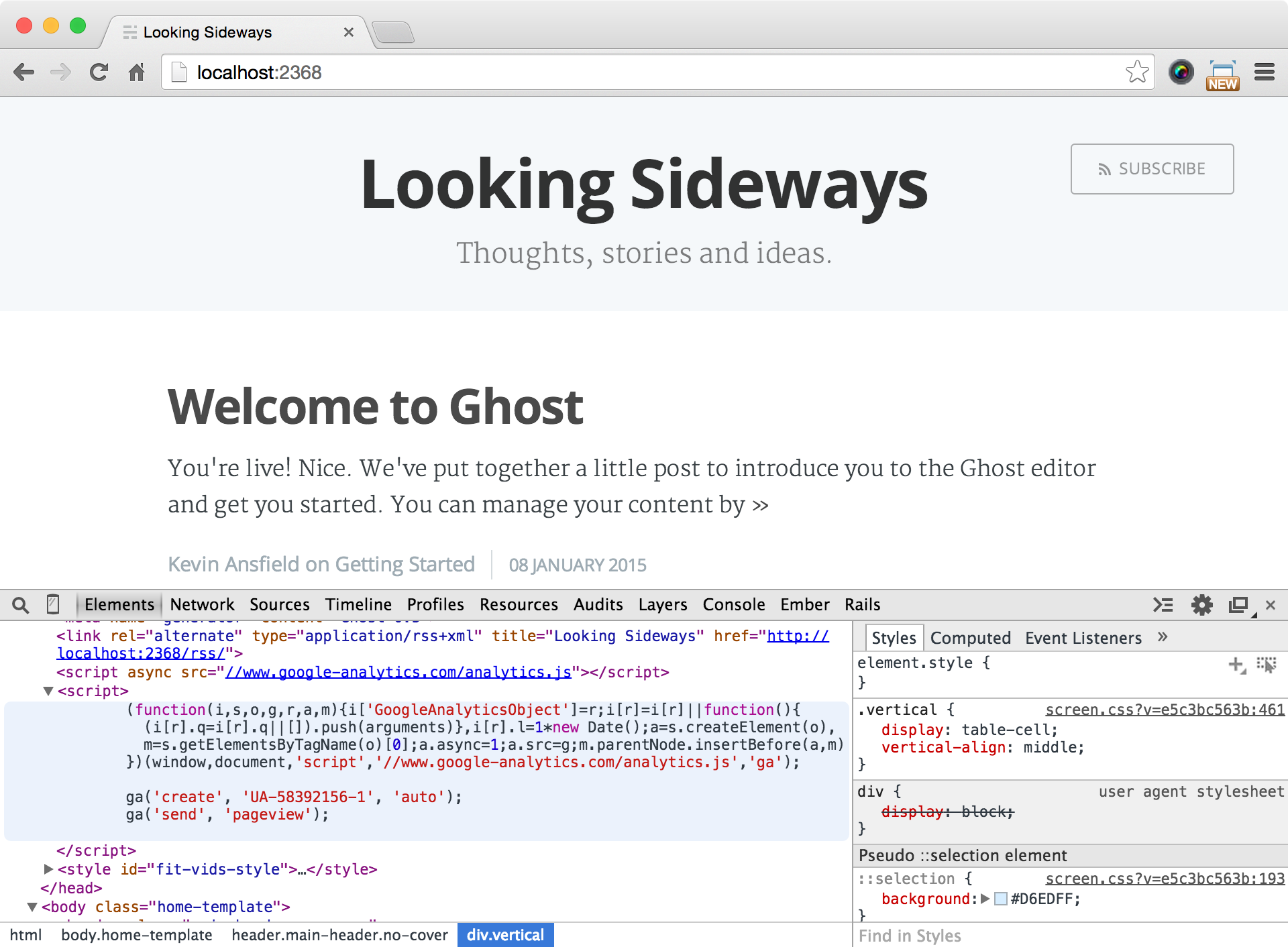
Task: Switch to the Elements tab
Action: coord(119,605)
